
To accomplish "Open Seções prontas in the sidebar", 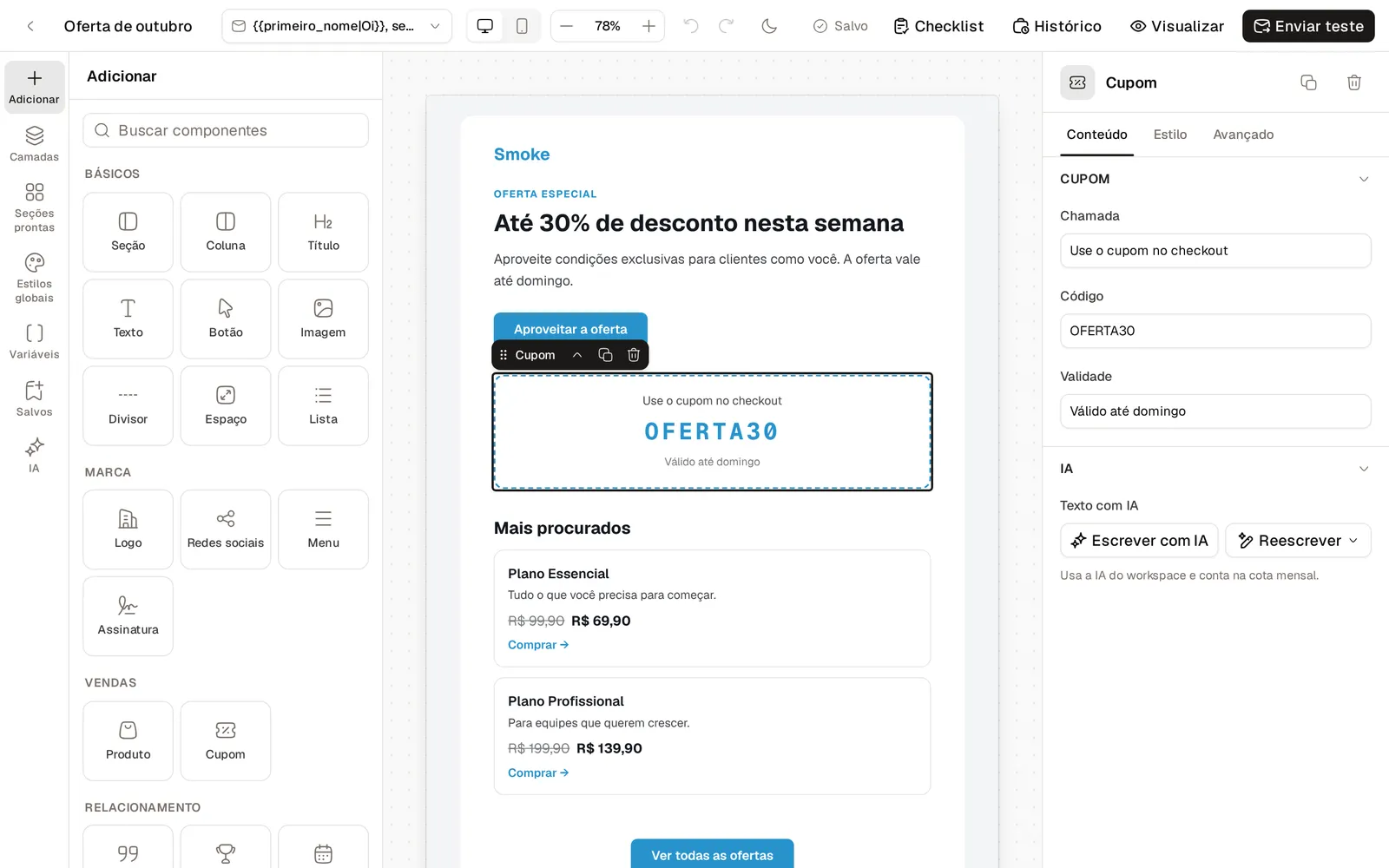I will [x=35, y=208].
